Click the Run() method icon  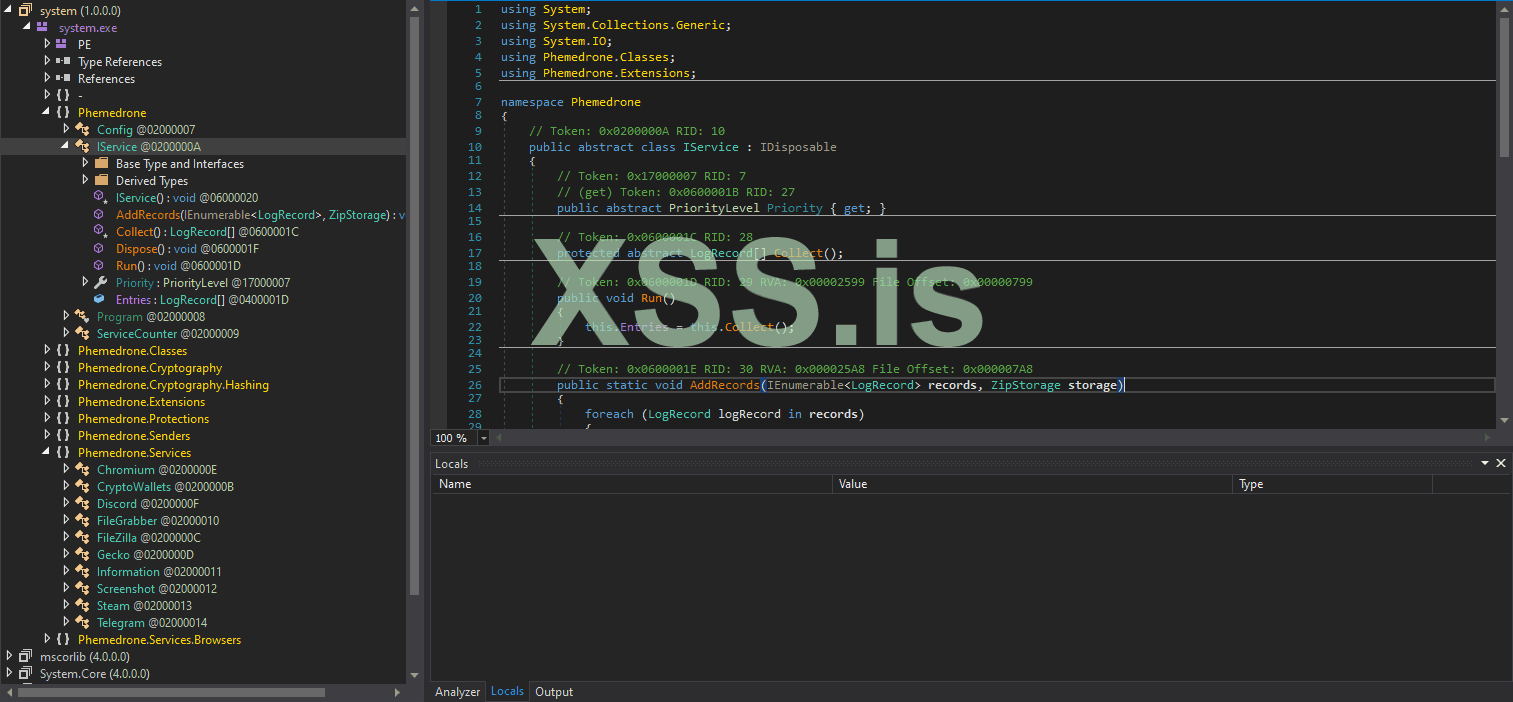[99, 266]
